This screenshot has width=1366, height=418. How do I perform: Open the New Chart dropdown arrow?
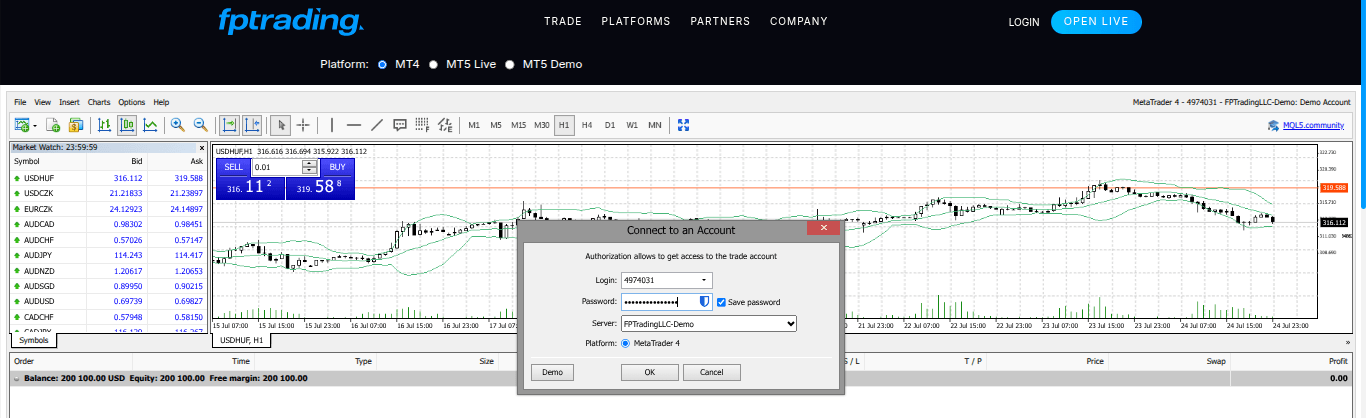[35, 126]
